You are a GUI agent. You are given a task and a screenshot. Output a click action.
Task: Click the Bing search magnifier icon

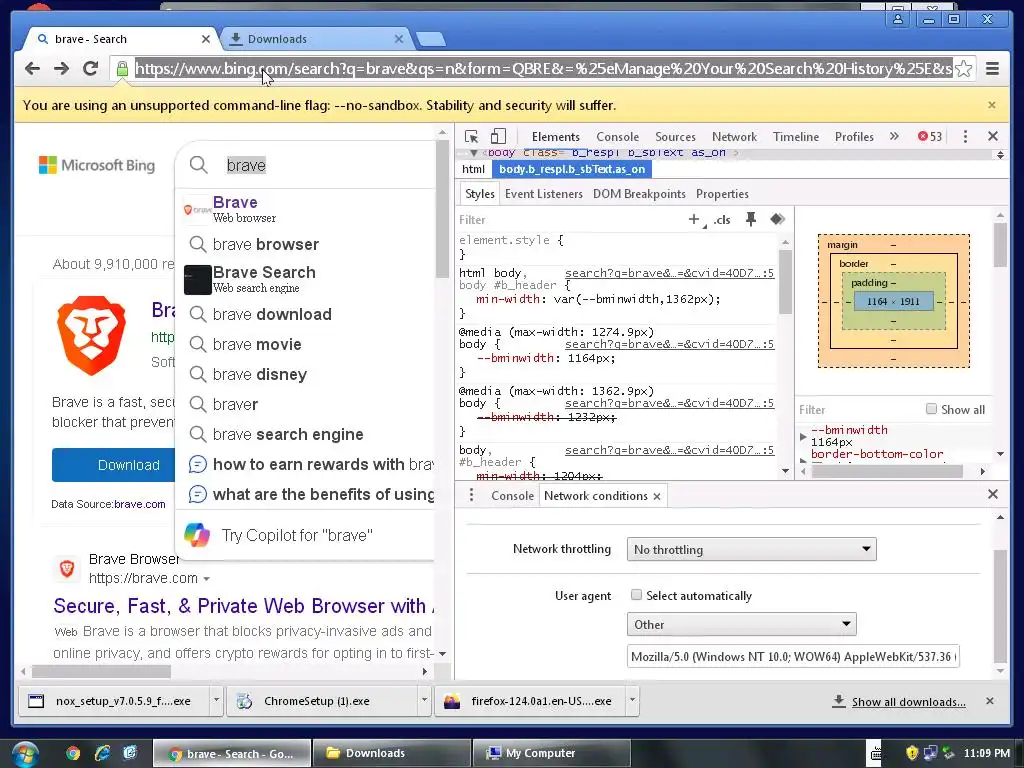pyautogui.click(x=199, y=165)
